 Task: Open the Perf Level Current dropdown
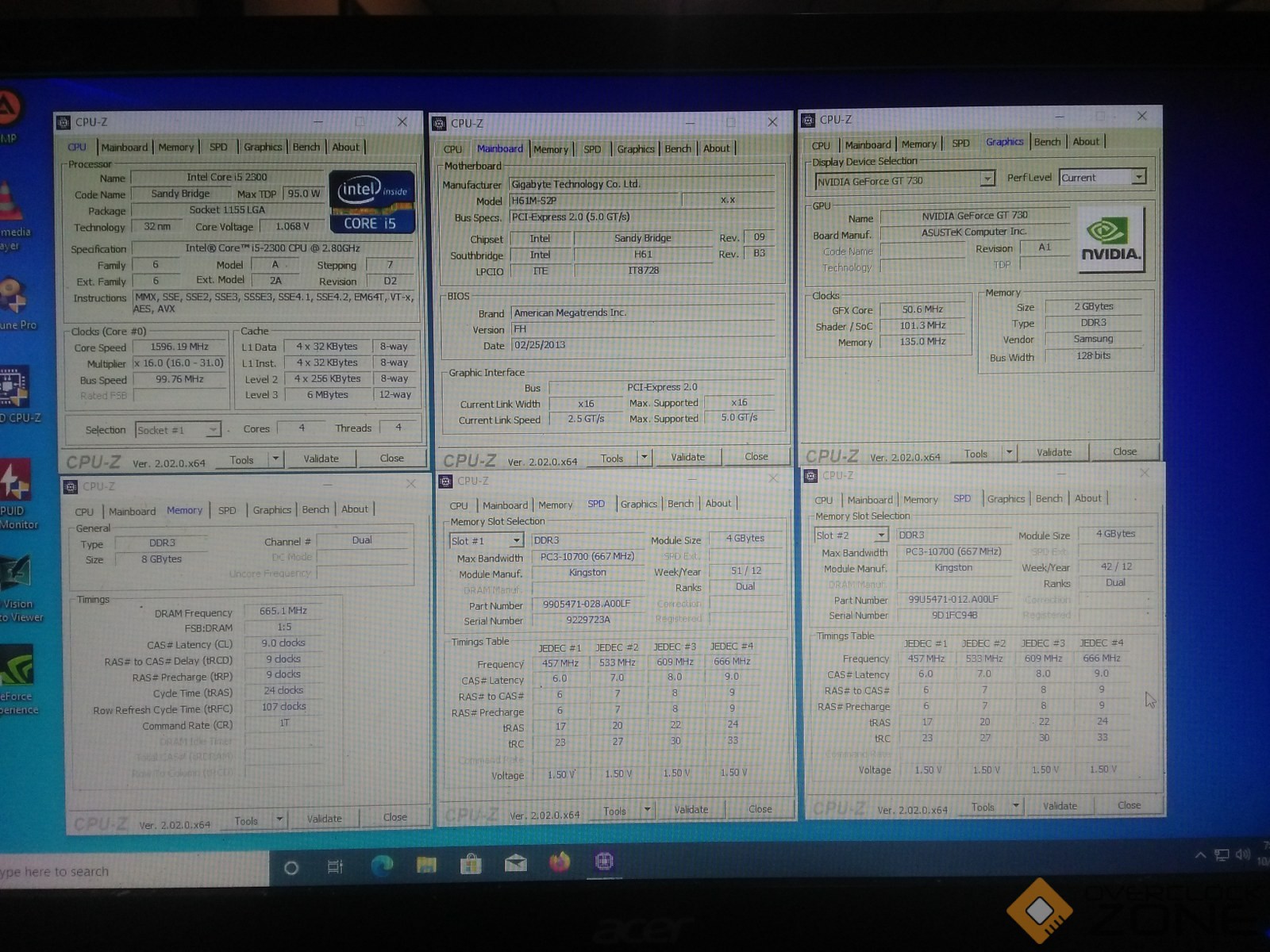coord(1139,176)
